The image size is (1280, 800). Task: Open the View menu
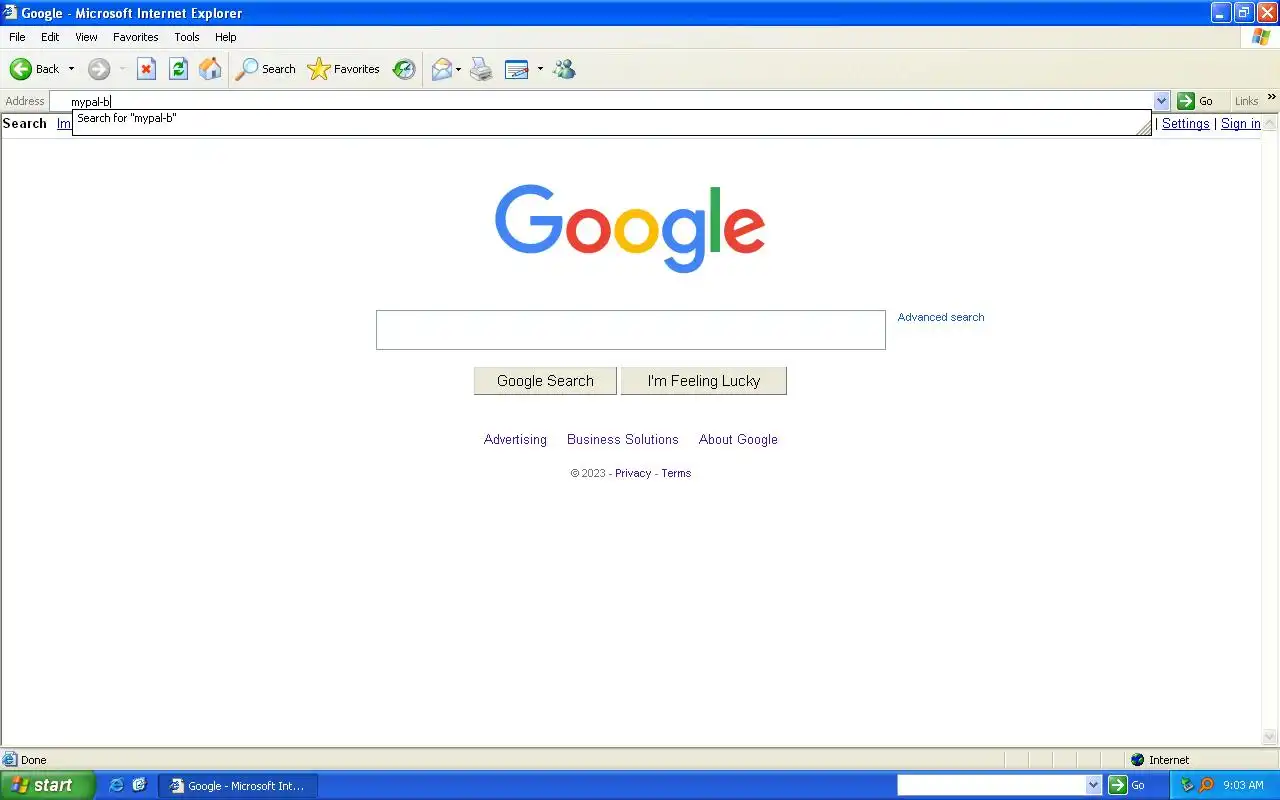coord(86,37)
